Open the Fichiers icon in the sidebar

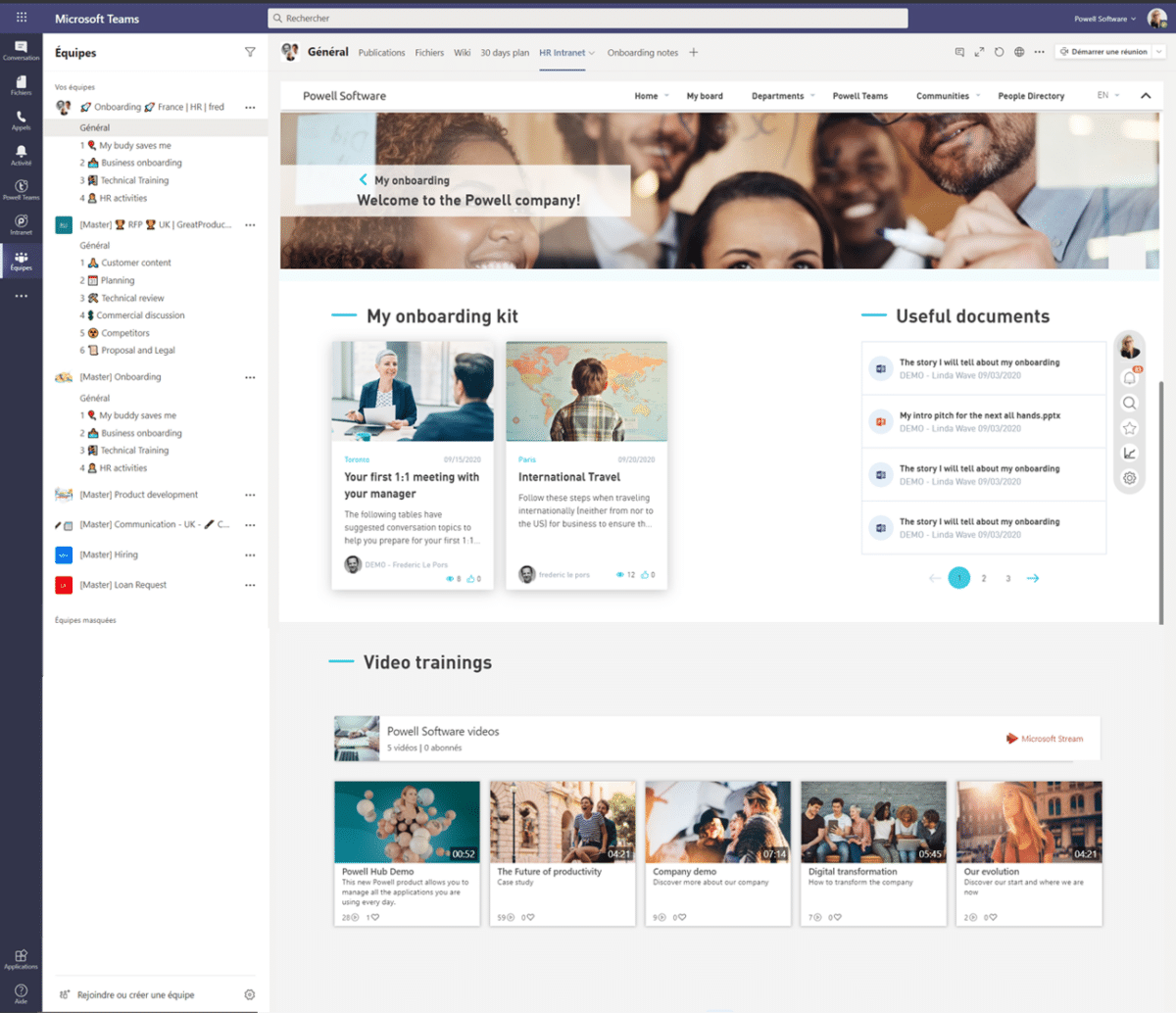[21, 82]
